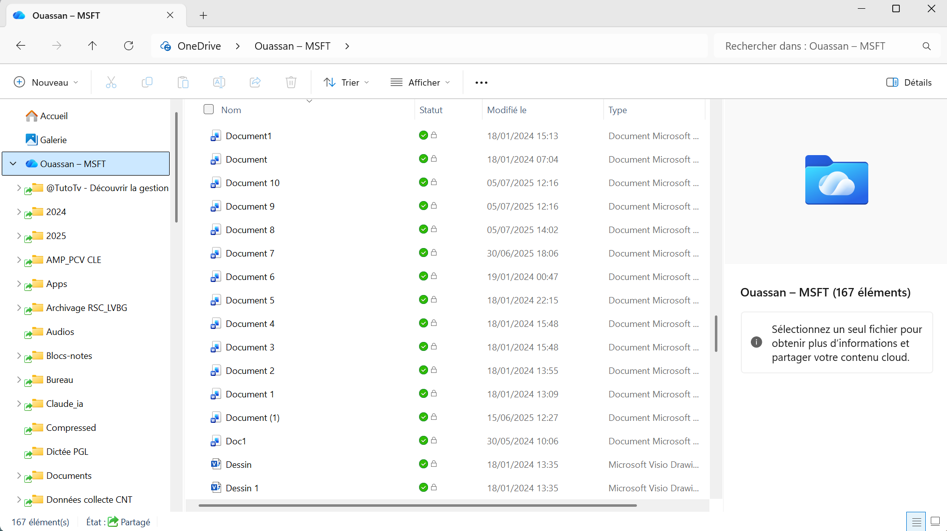Expand the 2025 folder in tree
Viewport: 947px width, 531px height.
tap(19, 236)
